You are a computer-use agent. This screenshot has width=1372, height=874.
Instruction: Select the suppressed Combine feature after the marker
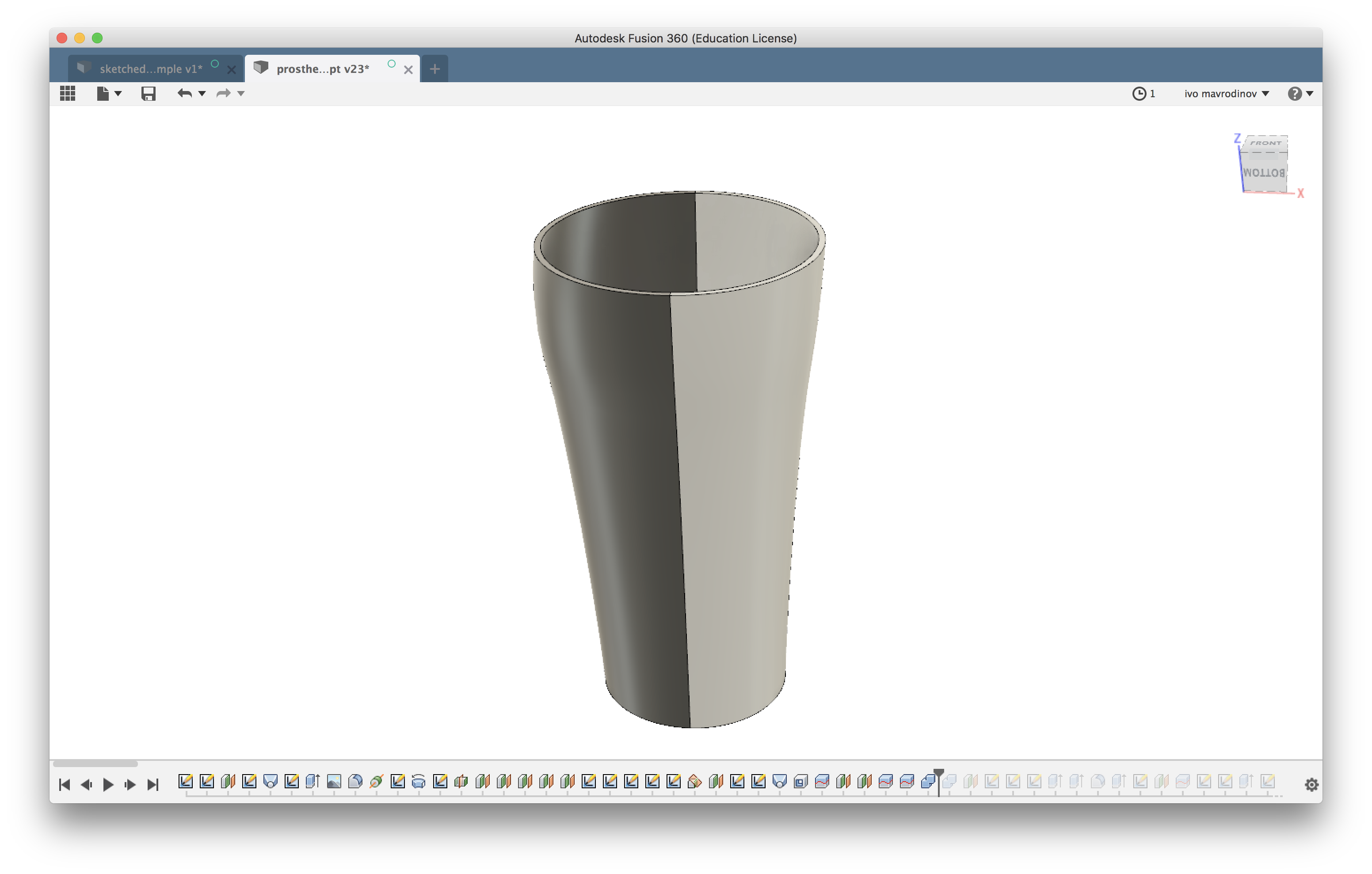click(x=949, y=781)
